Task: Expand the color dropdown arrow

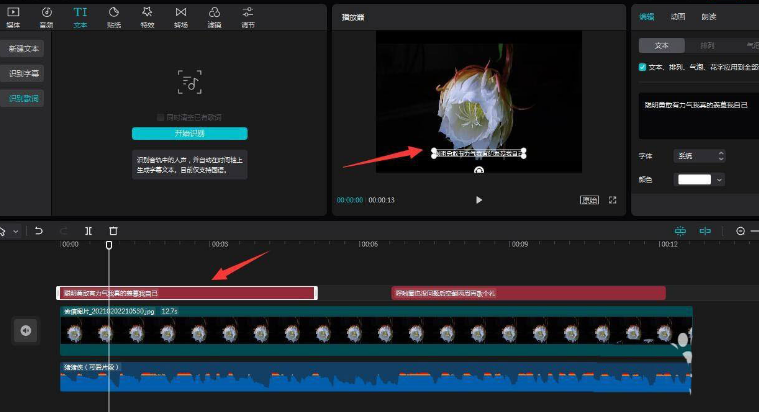Action: pos(719,180)
